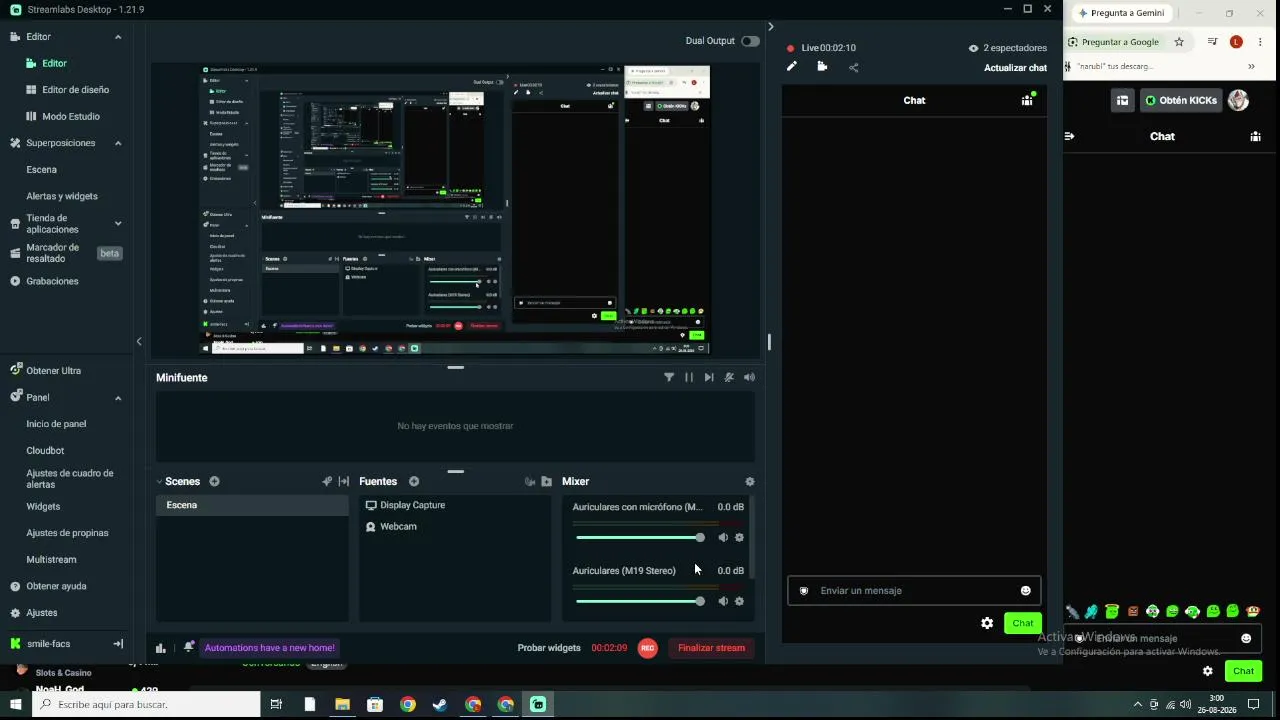The height and width of the screenshot is (720, 1280).
Task: Toggle the Dual Output switch
Action: [750, 41]
